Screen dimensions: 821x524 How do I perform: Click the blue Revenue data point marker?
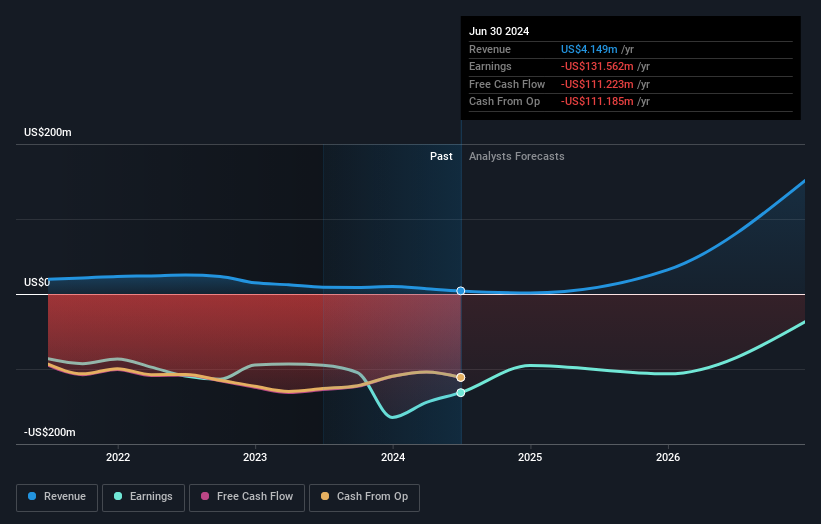tap(461, 291)
